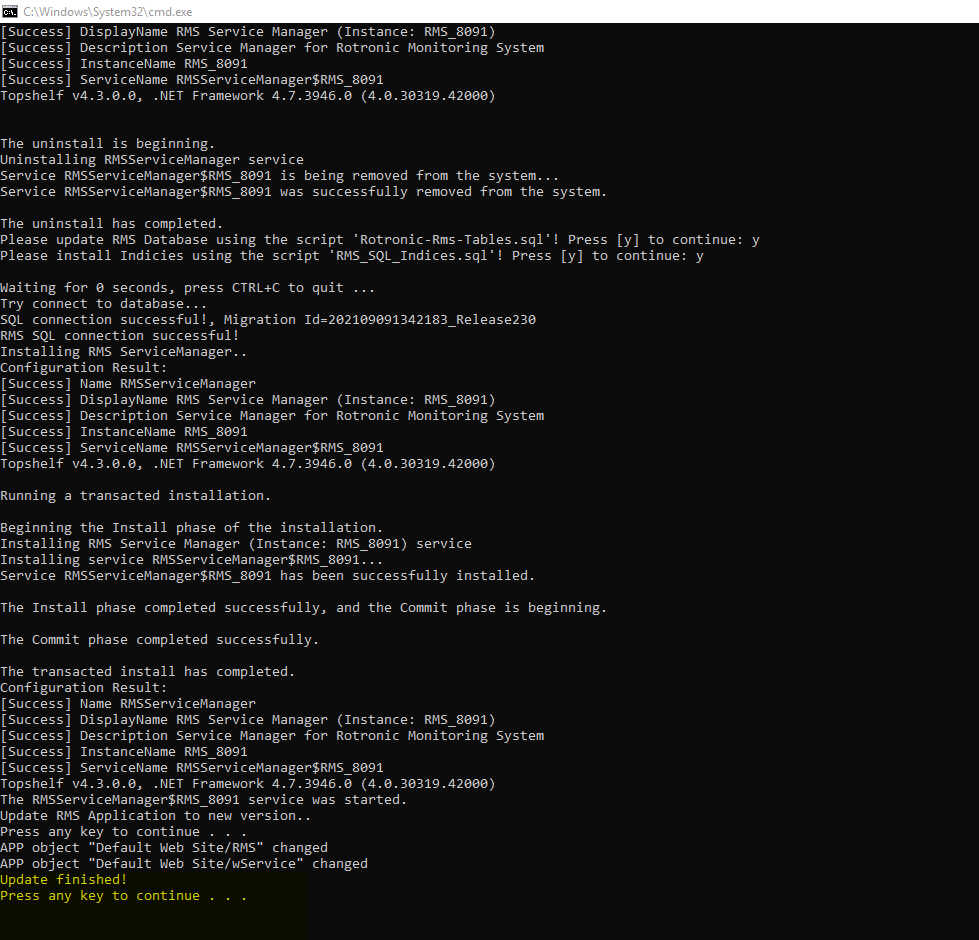Viewport: 979px width, 940px height.
Task: Click 'Update RMS Application to new version..' line
Action: 155,816
